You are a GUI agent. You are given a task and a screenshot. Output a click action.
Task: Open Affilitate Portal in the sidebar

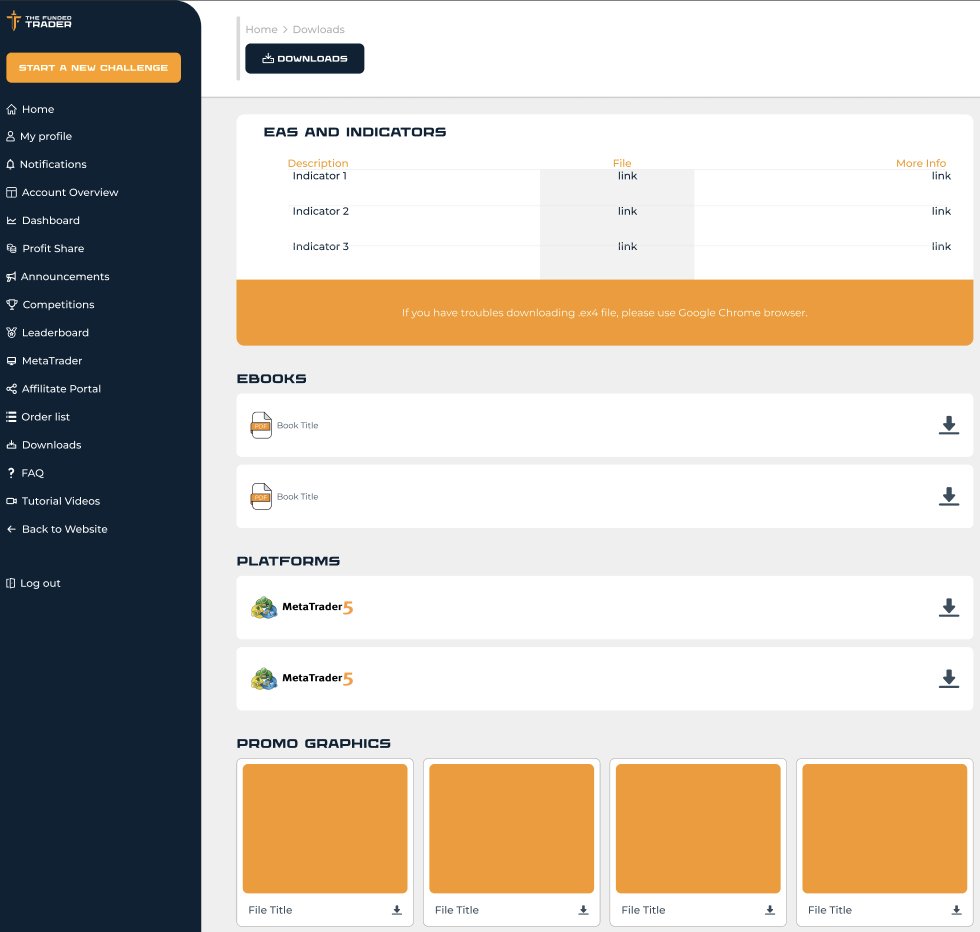point(54,389)
